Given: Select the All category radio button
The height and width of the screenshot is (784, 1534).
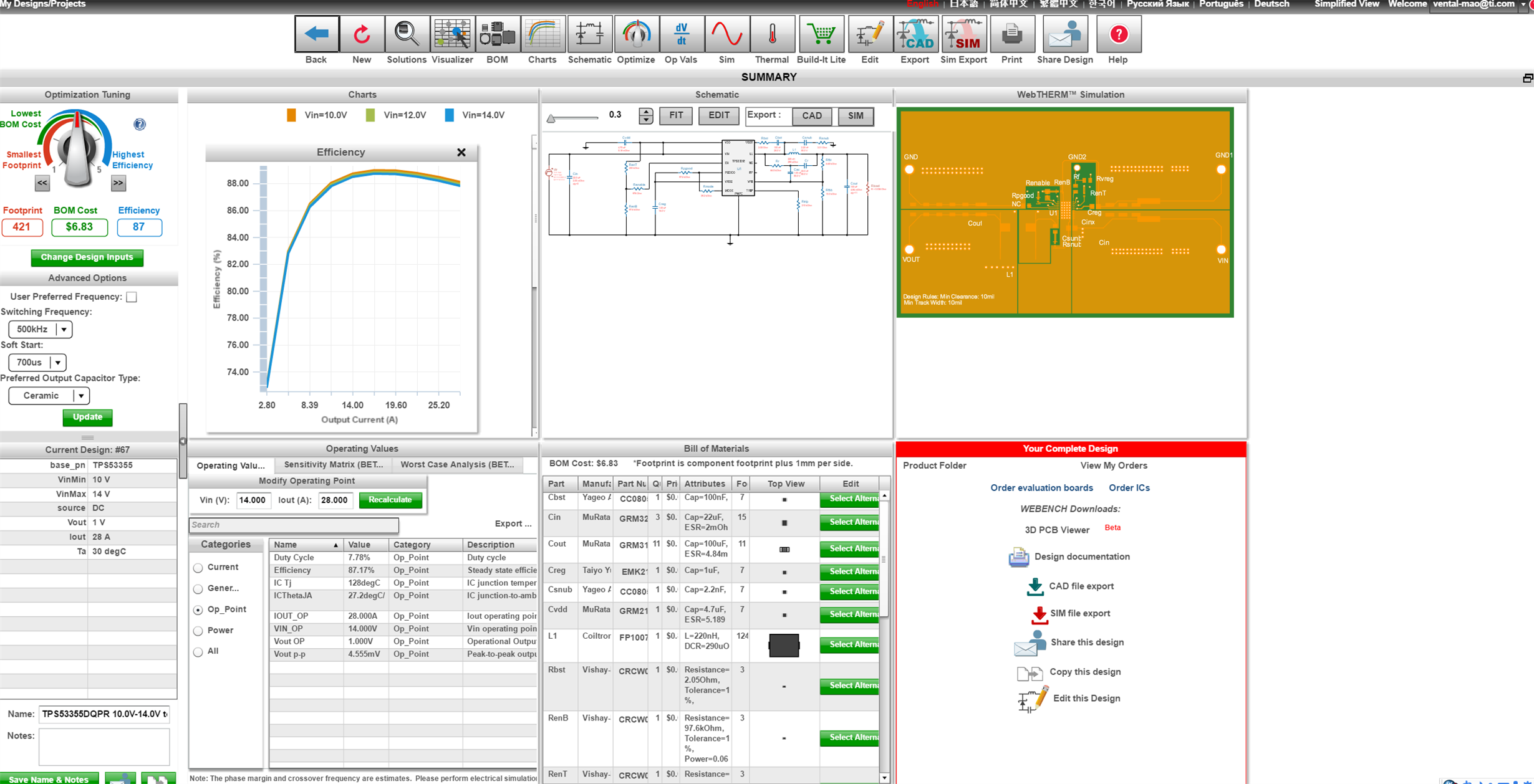Looking at the screenshot, I should pyautogui.click(x=198, y=652).
